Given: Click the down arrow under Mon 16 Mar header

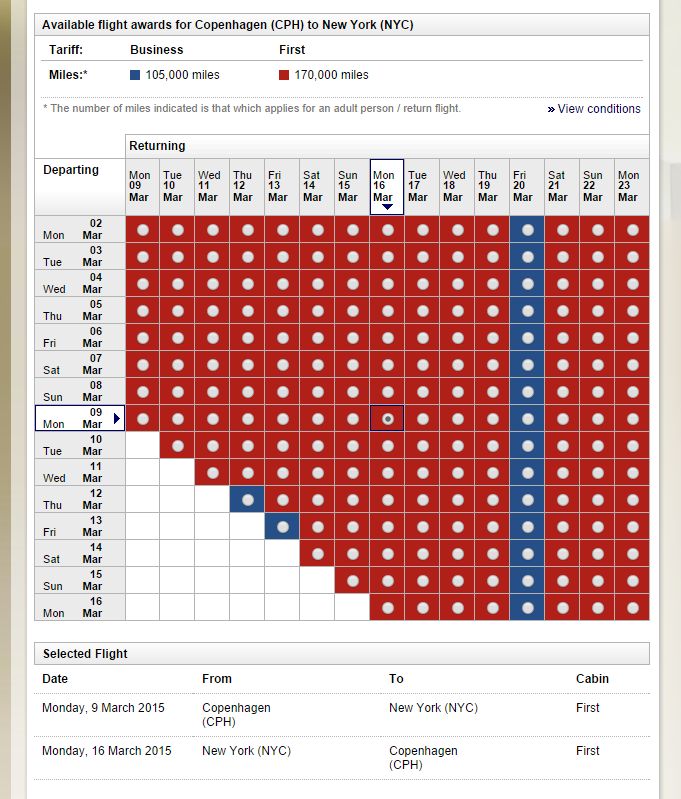Looking at the screenshot, I should point(387,207).
